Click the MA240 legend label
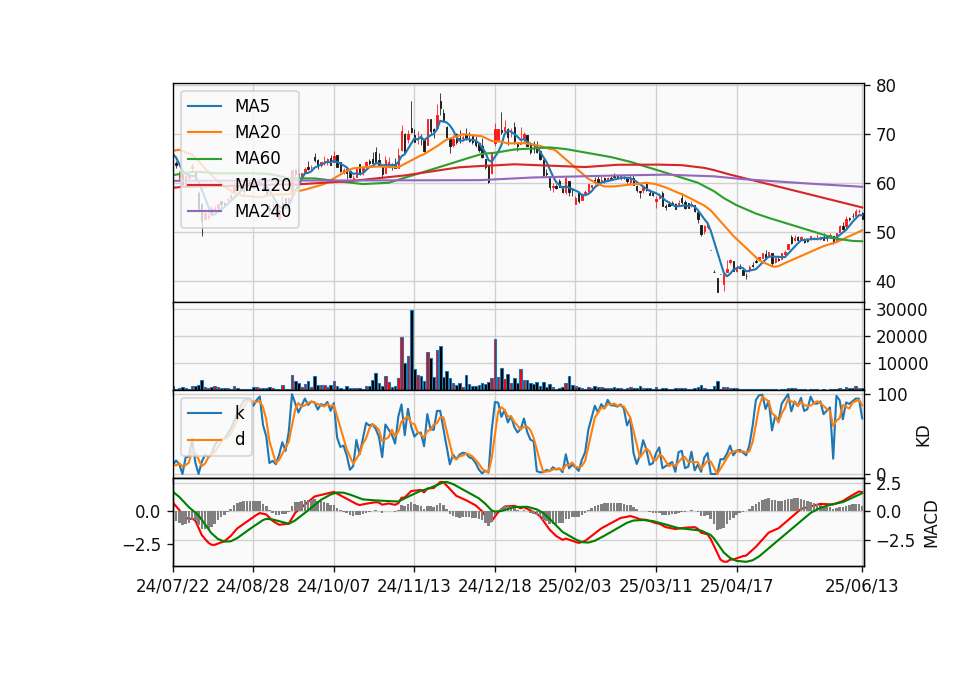The width and height of the screenshot is (960, 690). [263, 211]
